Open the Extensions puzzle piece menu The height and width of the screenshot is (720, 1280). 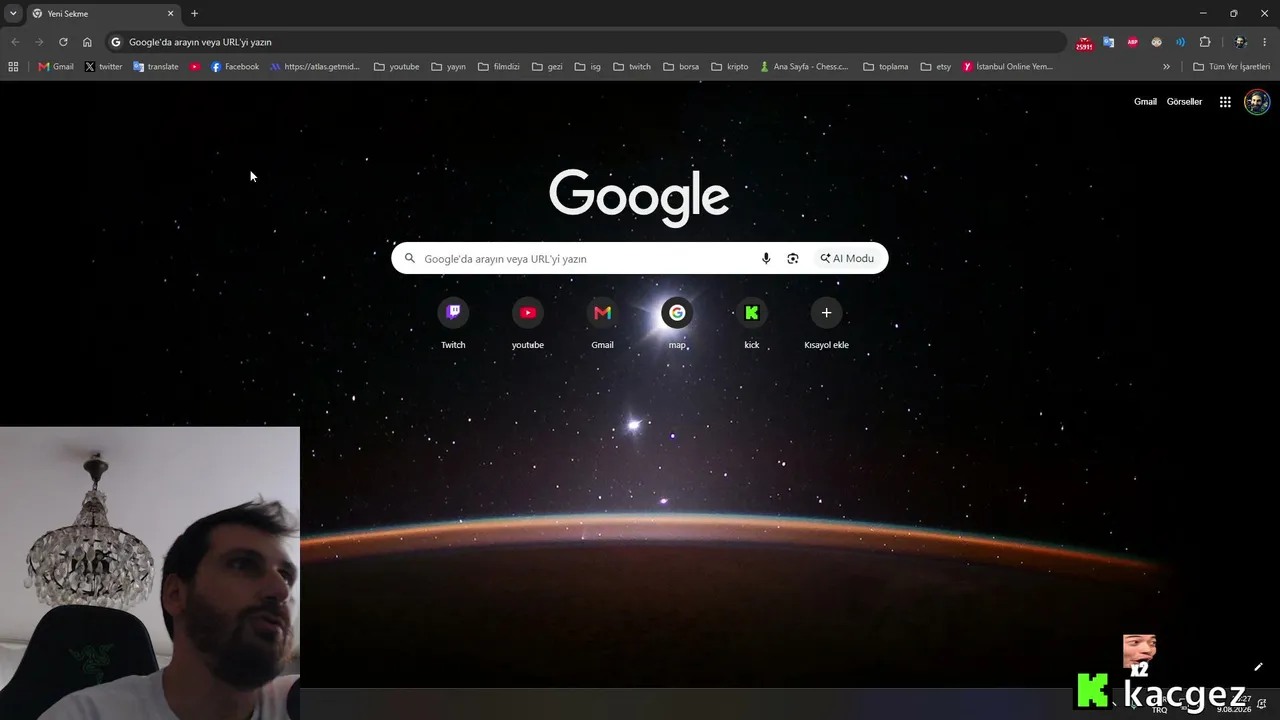[1205, 42]
